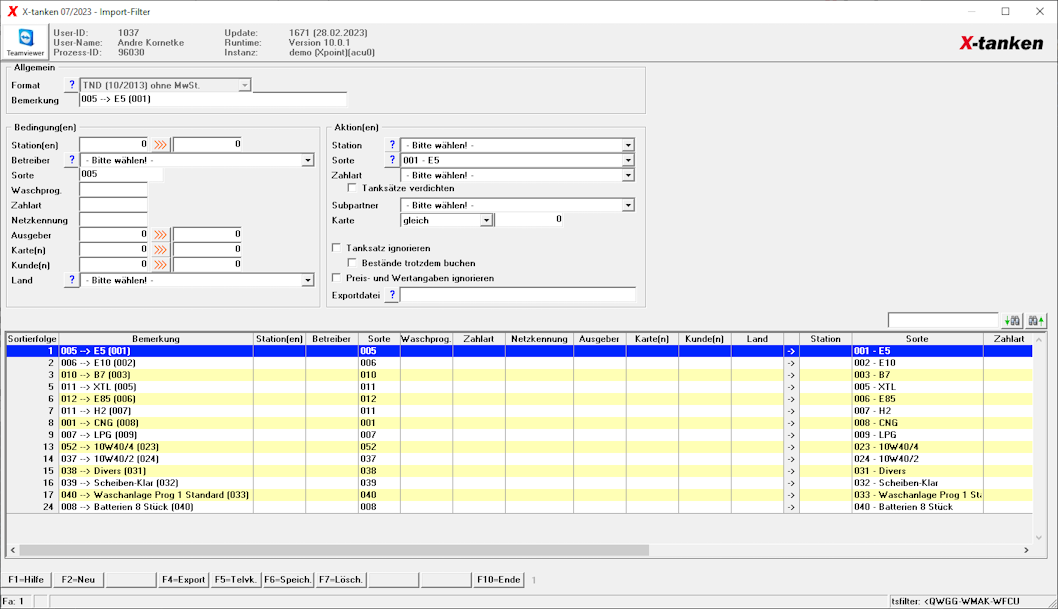Click the help icon for Aktion Station

tap(392, 145)
